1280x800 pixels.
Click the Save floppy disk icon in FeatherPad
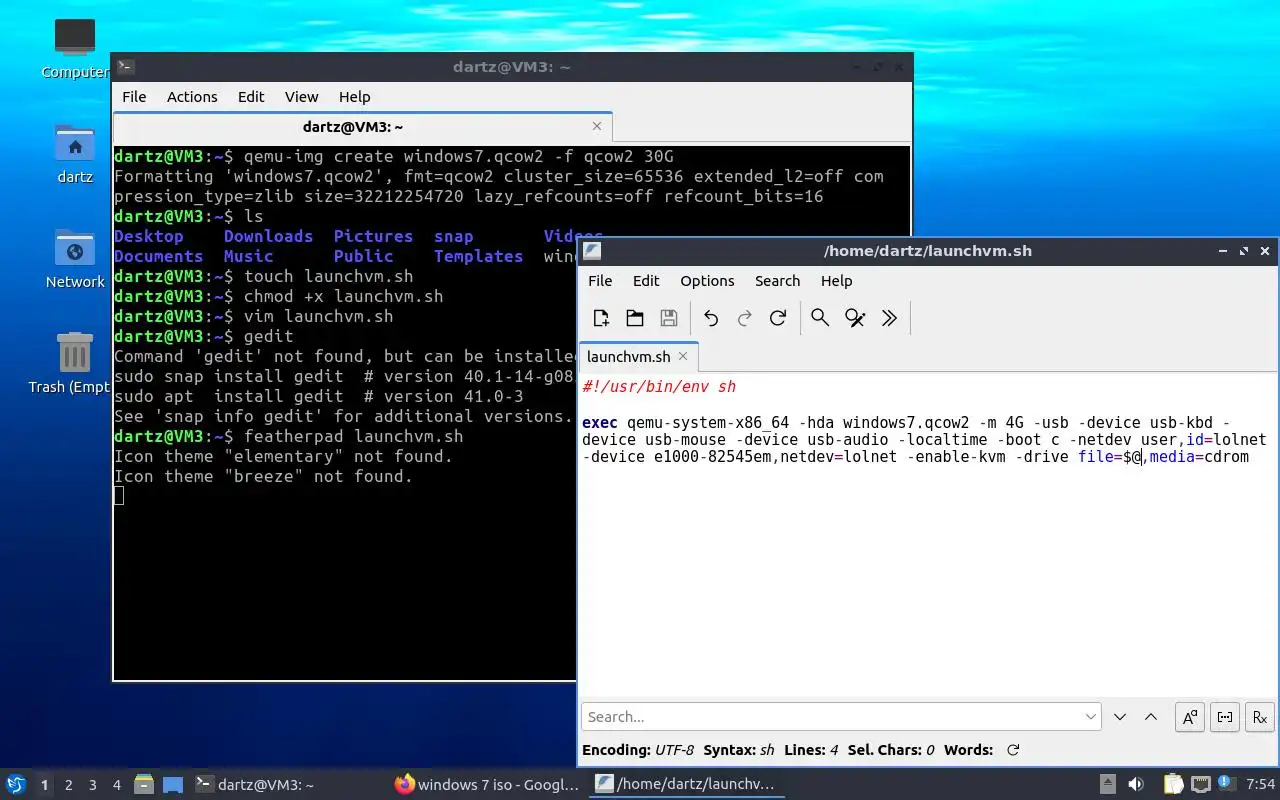pyautogui.click(x=669, y=318)
